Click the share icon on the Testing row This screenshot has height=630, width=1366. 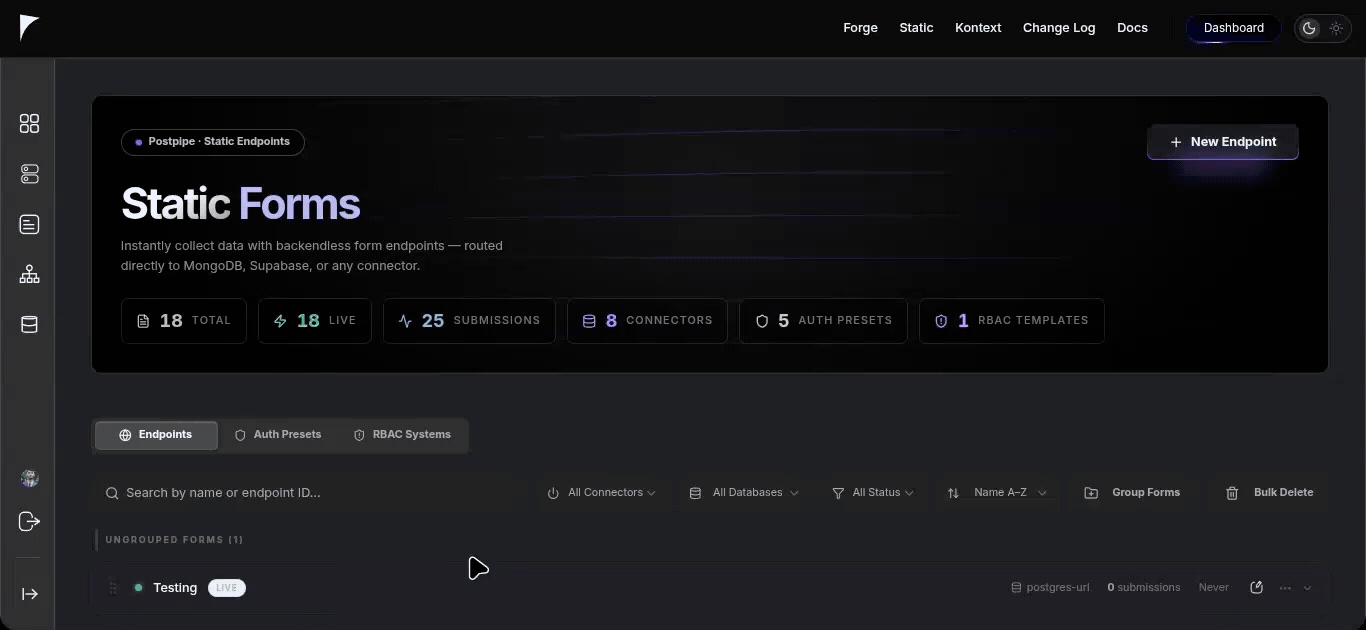pos(1256,587)
